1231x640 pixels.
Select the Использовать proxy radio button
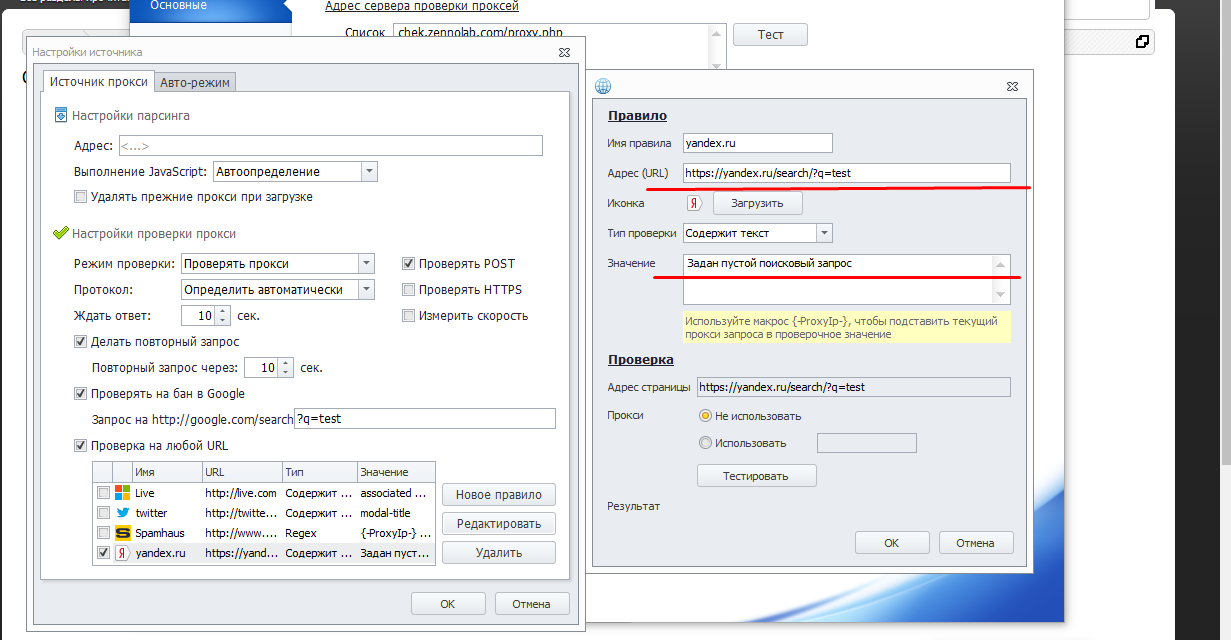pos(705,443)
